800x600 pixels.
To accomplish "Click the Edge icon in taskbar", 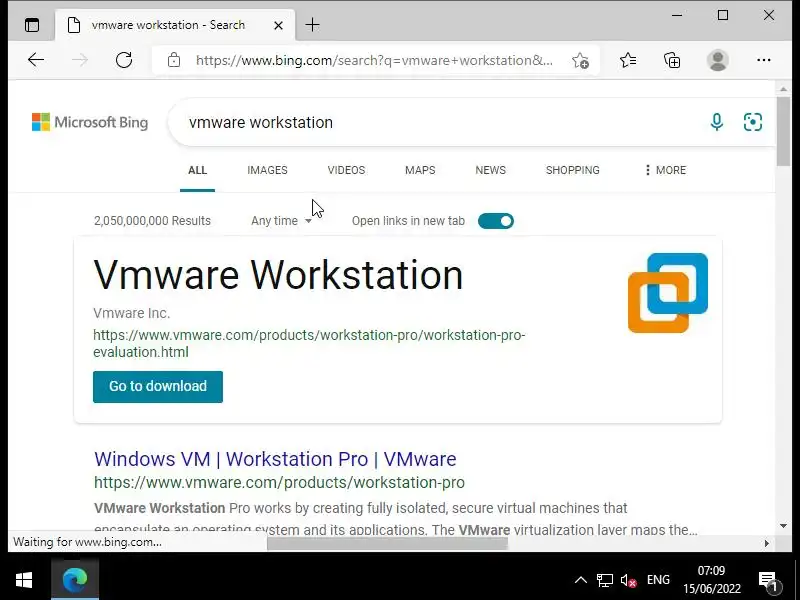I will [74, 580].
